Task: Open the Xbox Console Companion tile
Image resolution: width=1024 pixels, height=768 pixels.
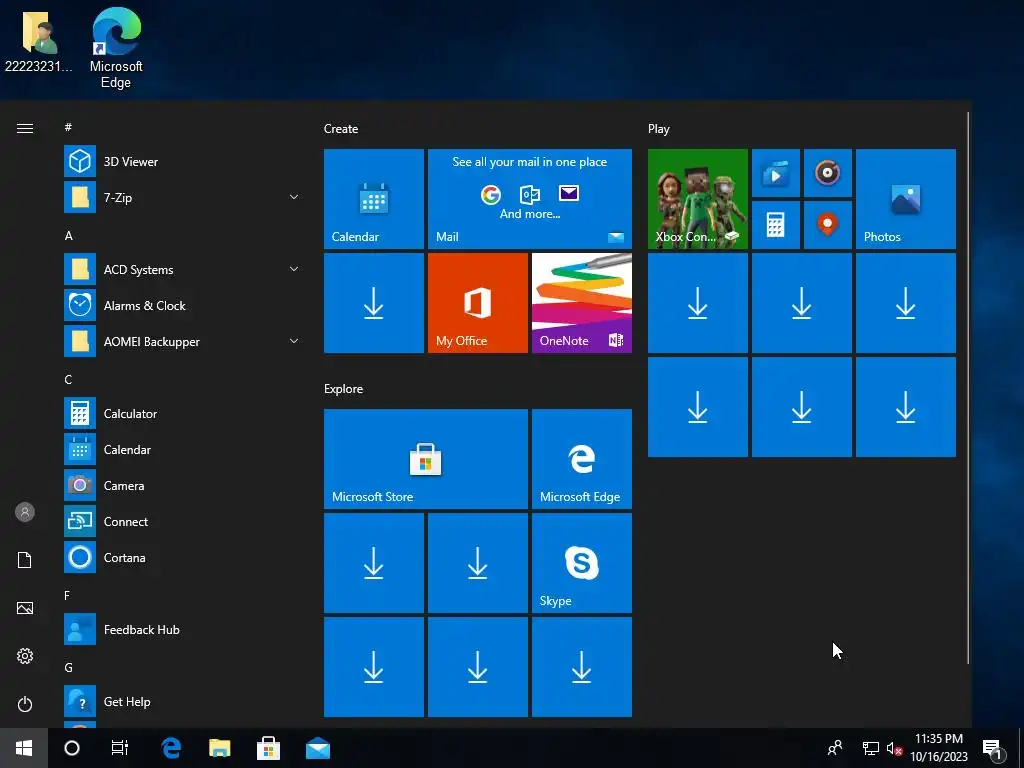Action: (697, 199)
